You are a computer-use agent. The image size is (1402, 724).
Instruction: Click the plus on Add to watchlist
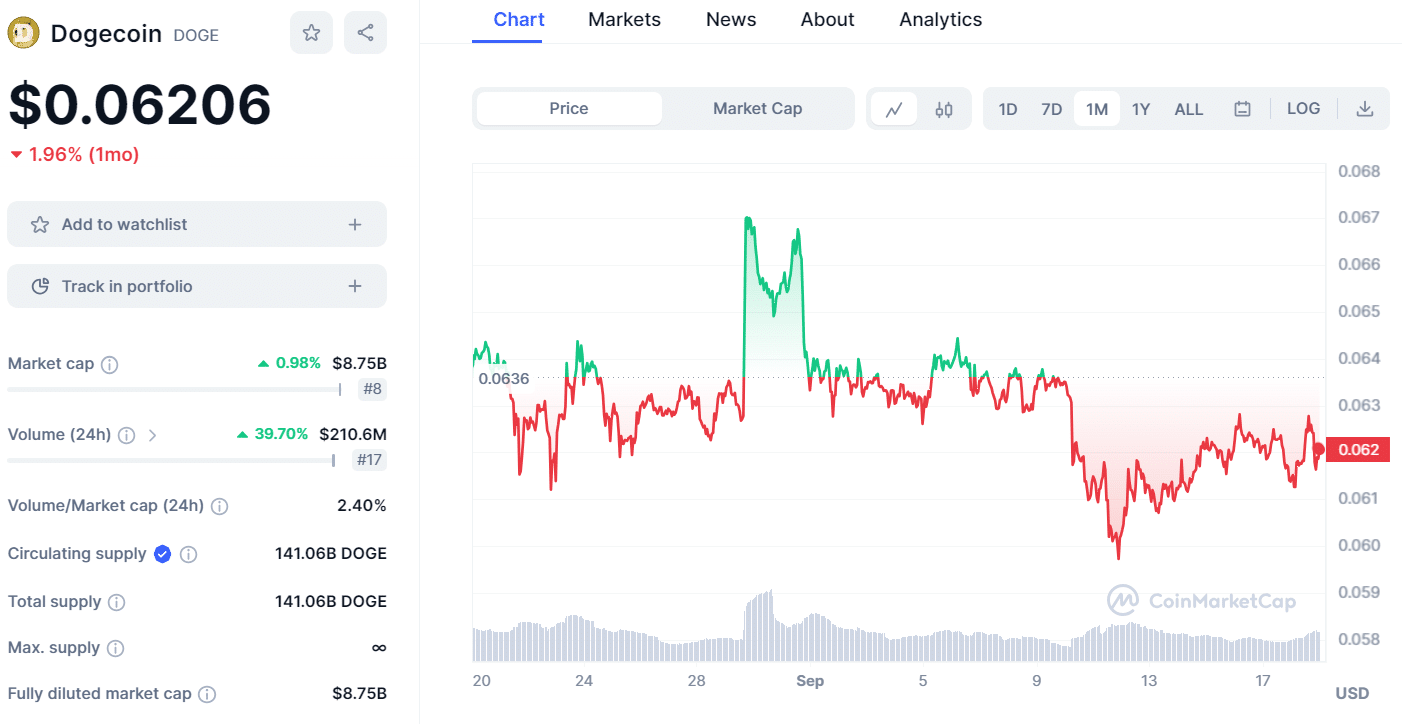(x=355, y=225)
